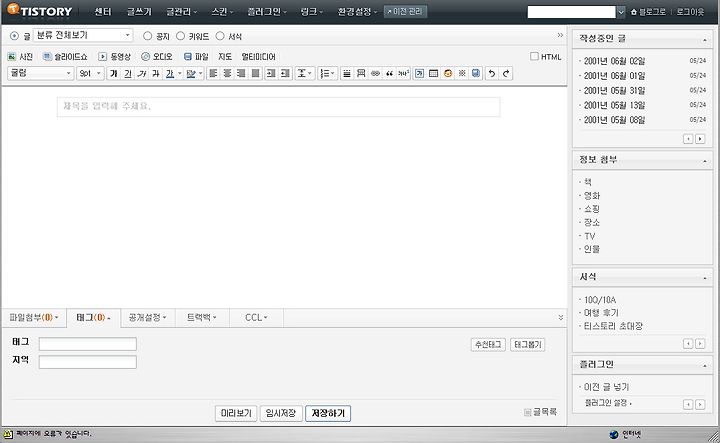Screen dimensions: 720x443
Task: Switch to the 파일첨부 tab
Action: pyautogui.click(x=34, y=318)
